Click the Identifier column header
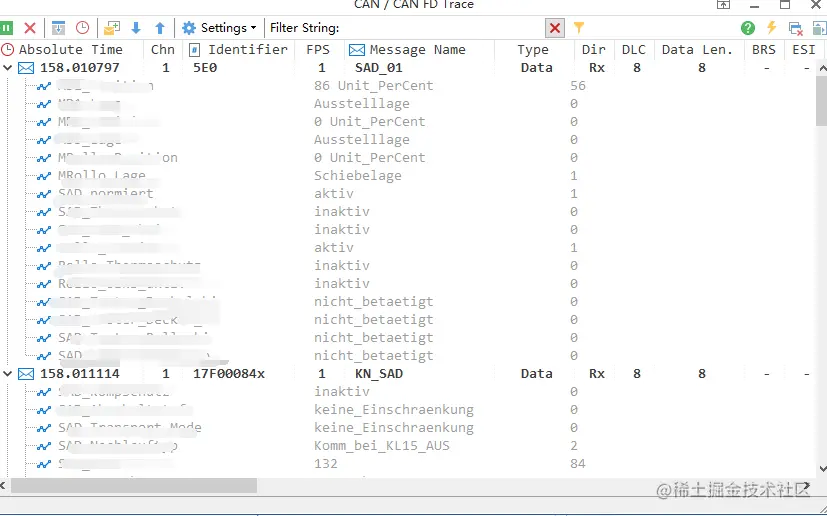The width and height of the screenshot is (827, 516). 238,50
